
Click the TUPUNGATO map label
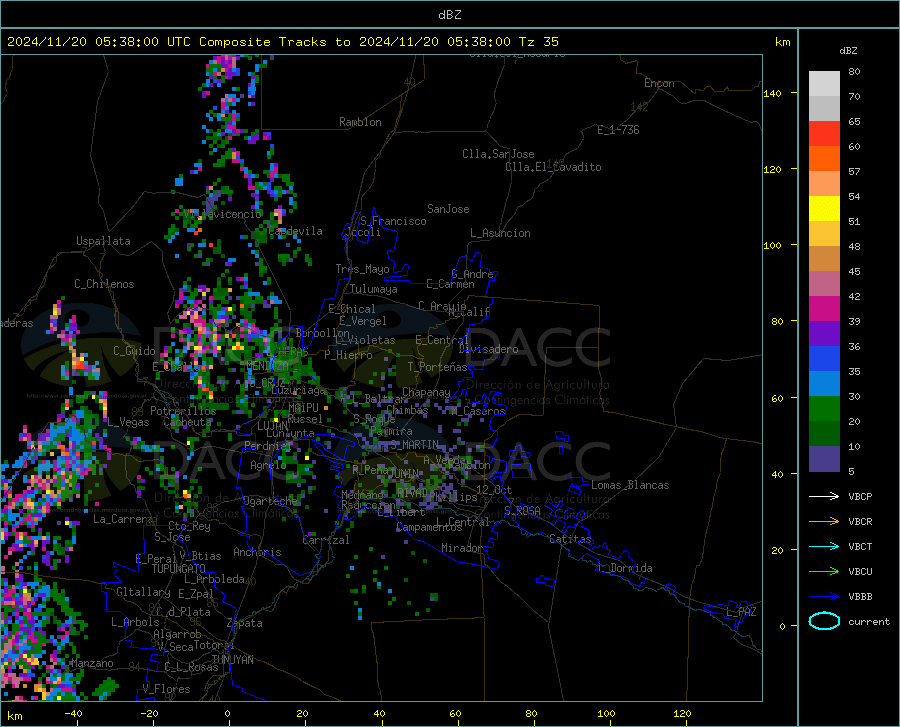pos(179,569)
